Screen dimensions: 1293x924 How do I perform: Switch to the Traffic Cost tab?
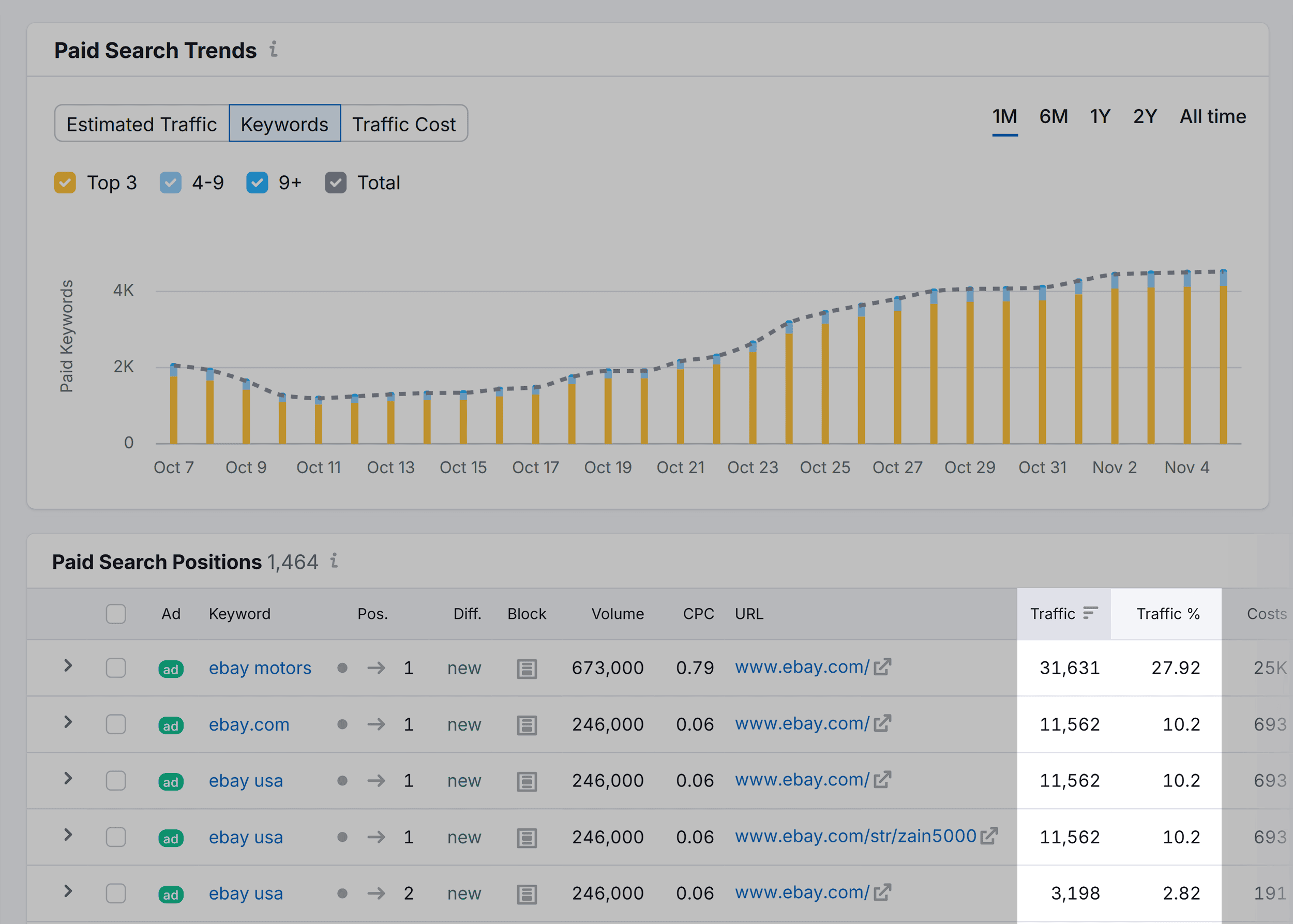[x=403, y=124]
